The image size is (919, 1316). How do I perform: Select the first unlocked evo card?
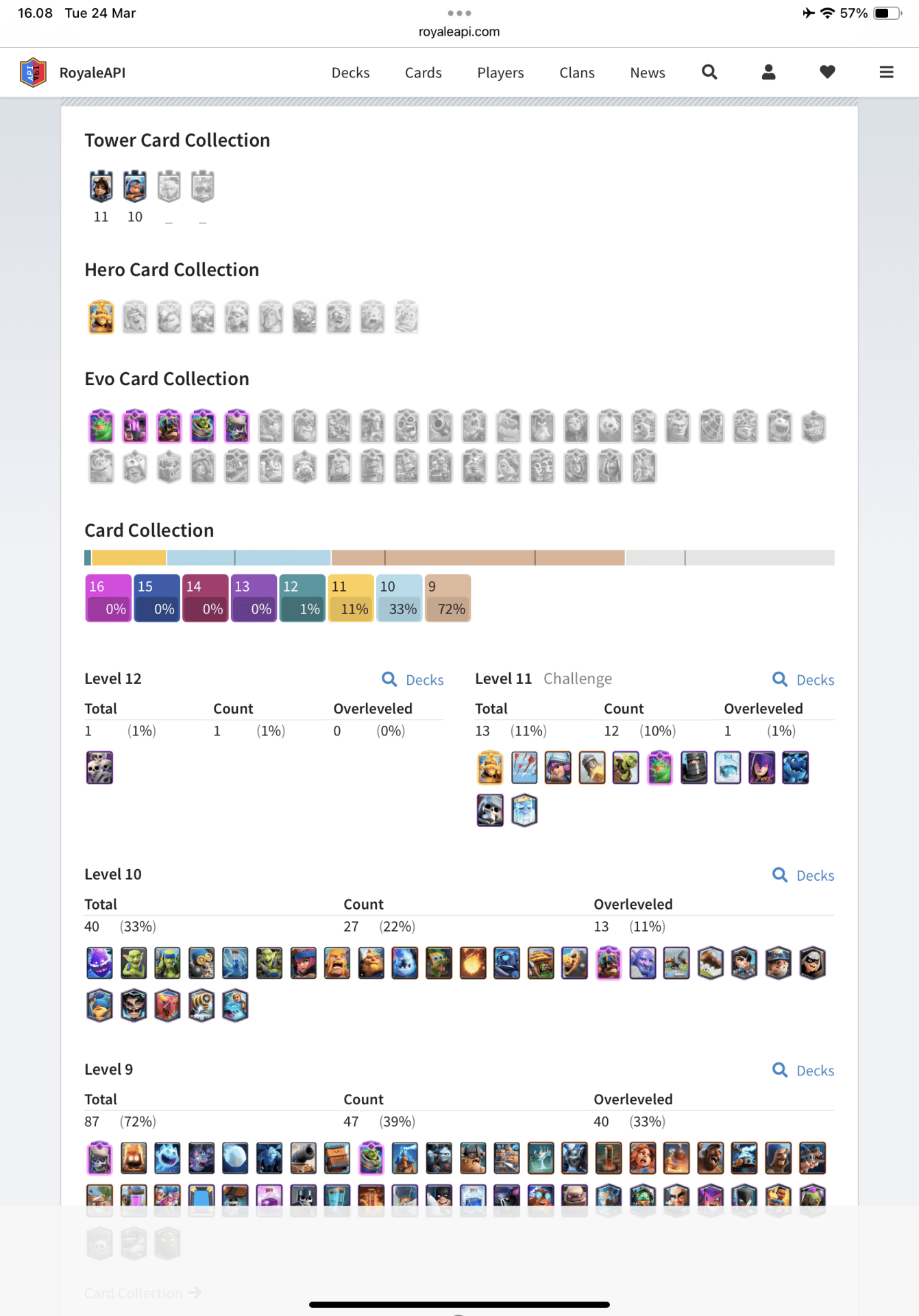pos(101,426)
